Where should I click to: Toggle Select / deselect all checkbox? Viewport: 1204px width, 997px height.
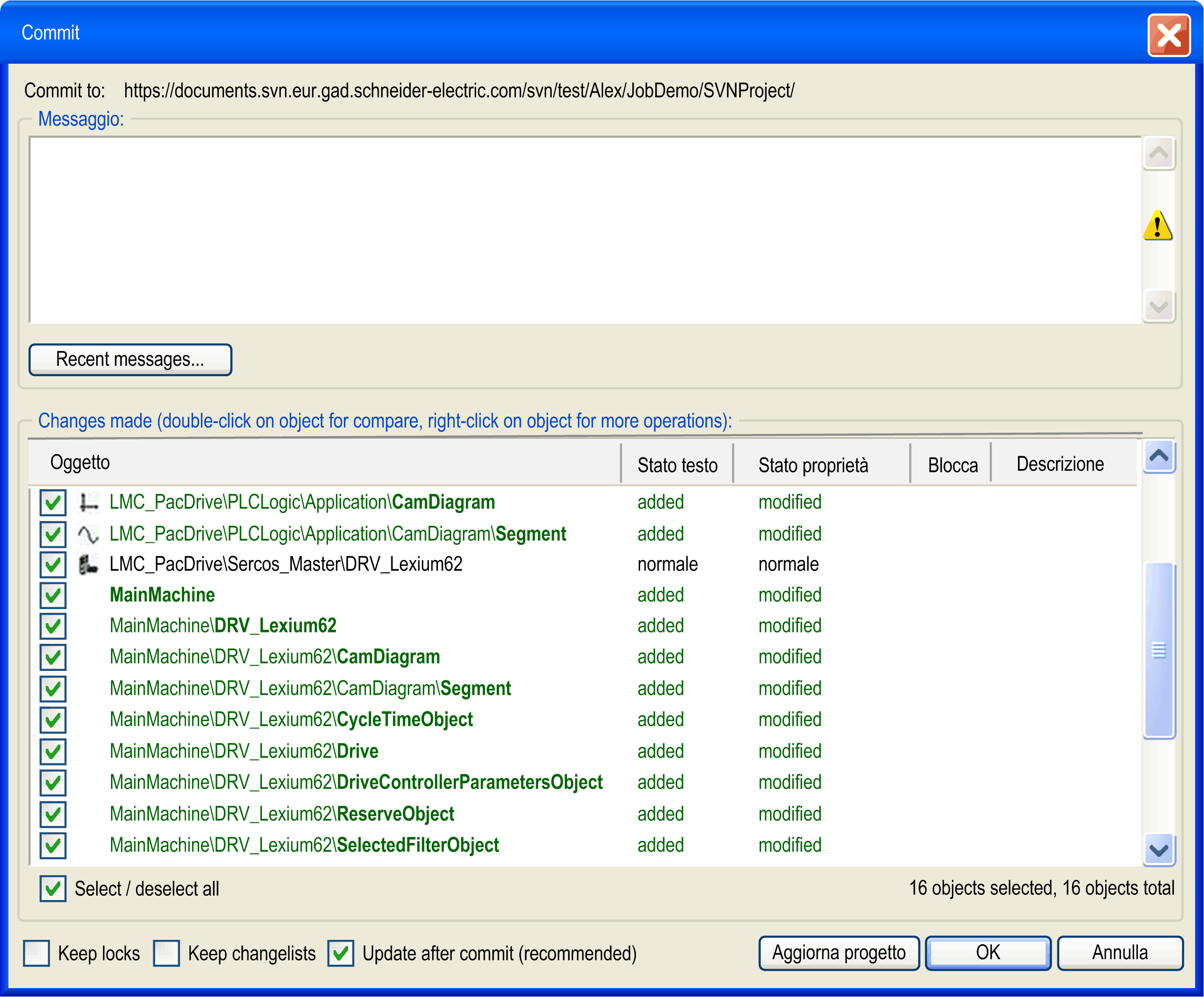click(53, 889)
